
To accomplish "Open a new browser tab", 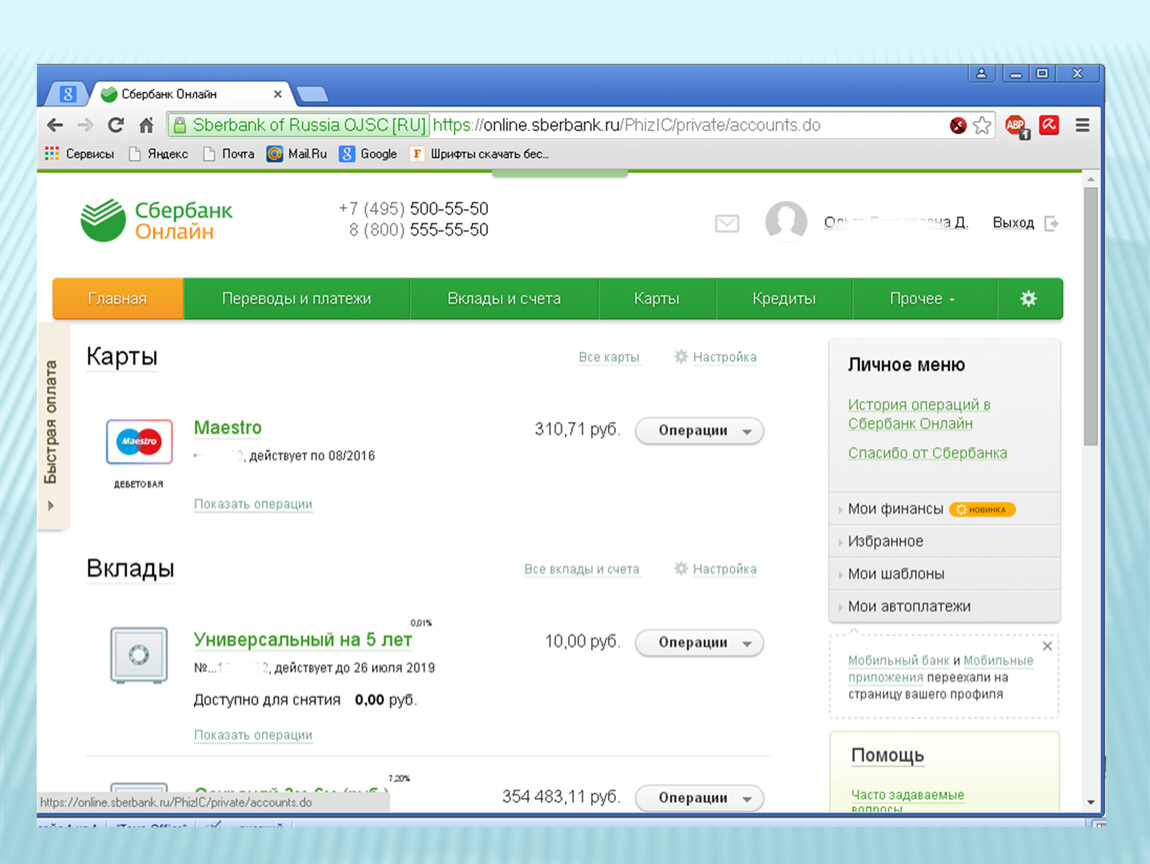I will (312, 94).
